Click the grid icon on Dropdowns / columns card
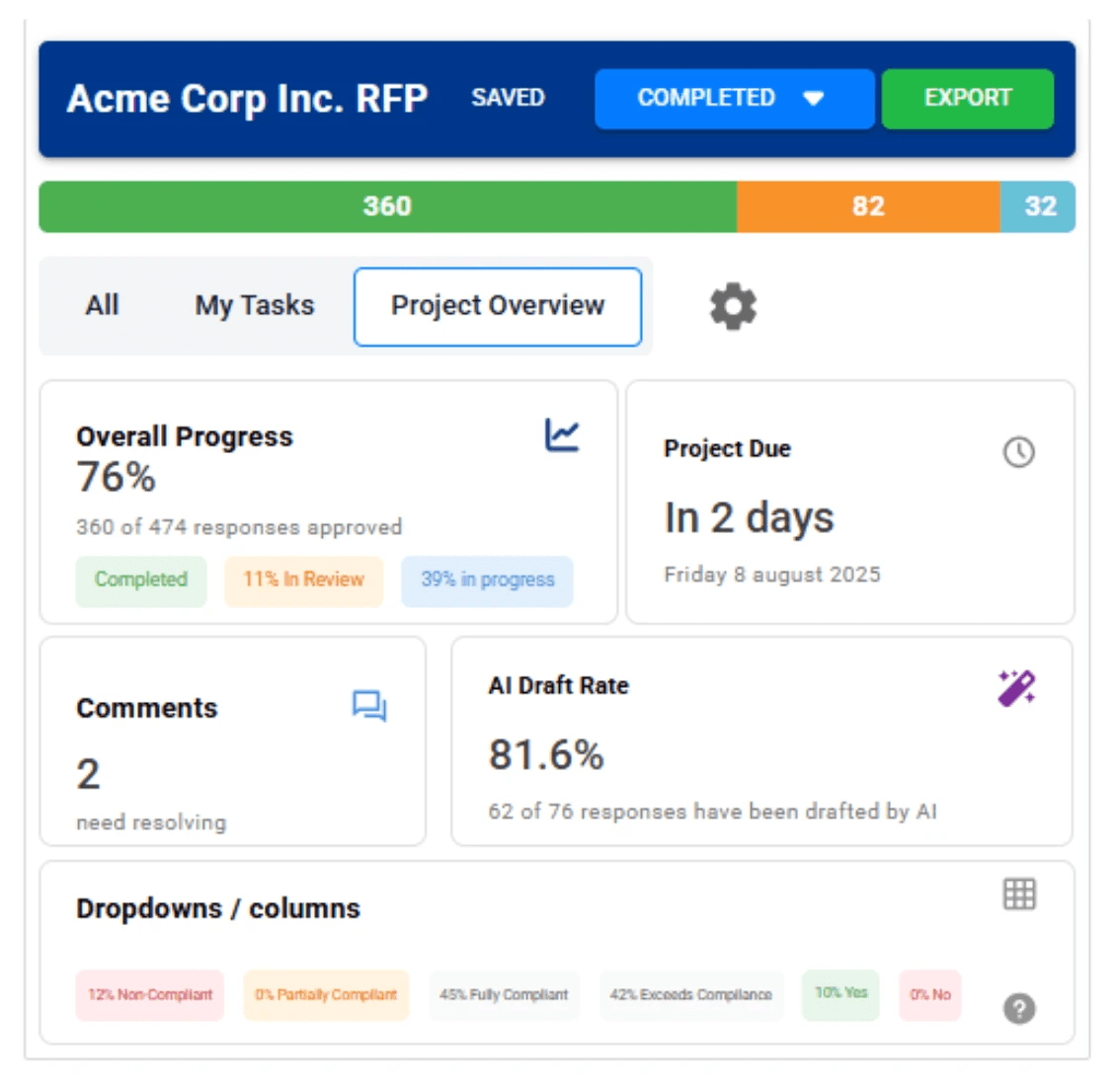Screen dimensions: 1120x1086 (x=1020, y=892)
